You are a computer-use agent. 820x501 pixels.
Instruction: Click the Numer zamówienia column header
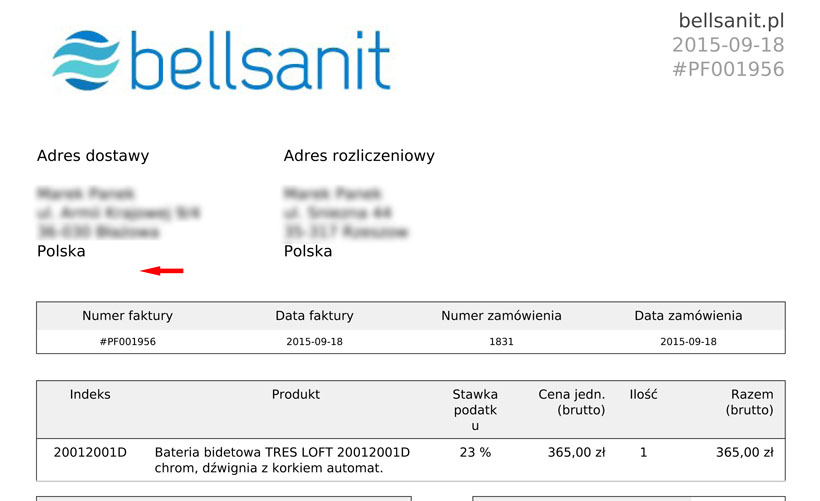pos(501,316)
